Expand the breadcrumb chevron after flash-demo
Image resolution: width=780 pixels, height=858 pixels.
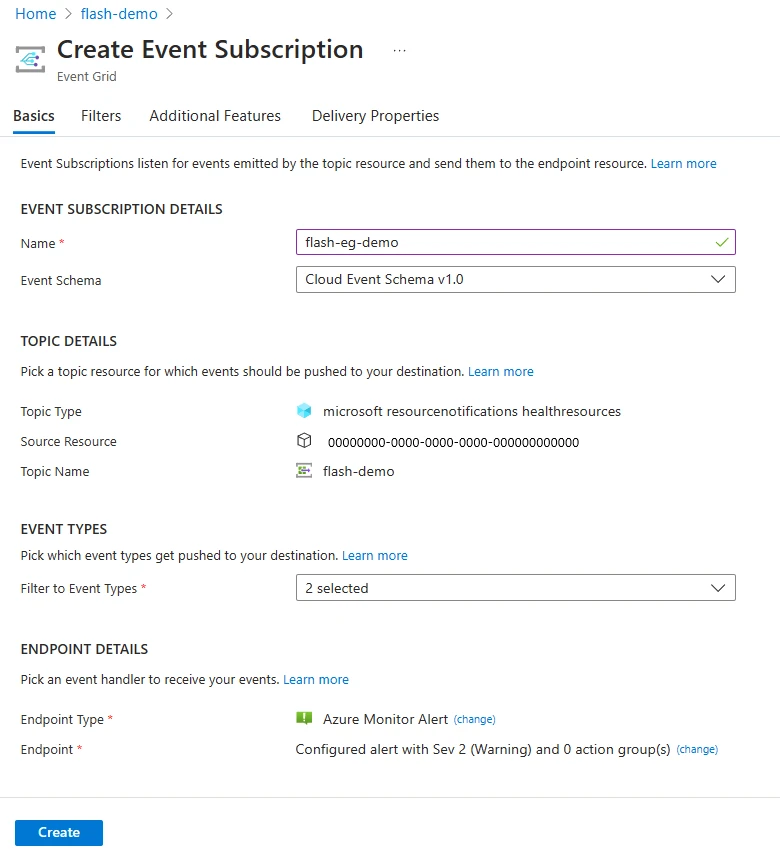(170, 14)
